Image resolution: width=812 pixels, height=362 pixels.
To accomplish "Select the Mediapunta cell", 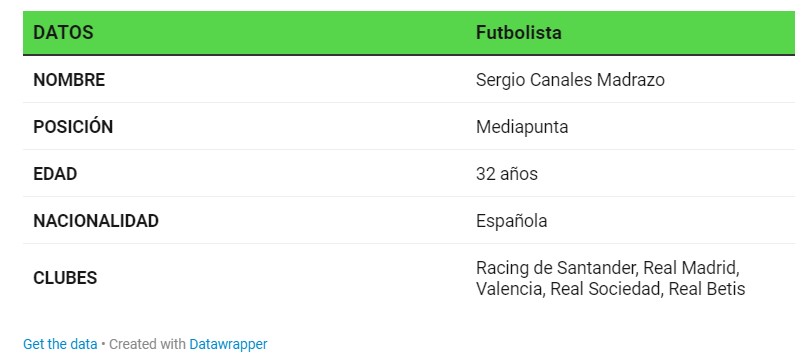I will pyautogui.click(x=522, y=127).
